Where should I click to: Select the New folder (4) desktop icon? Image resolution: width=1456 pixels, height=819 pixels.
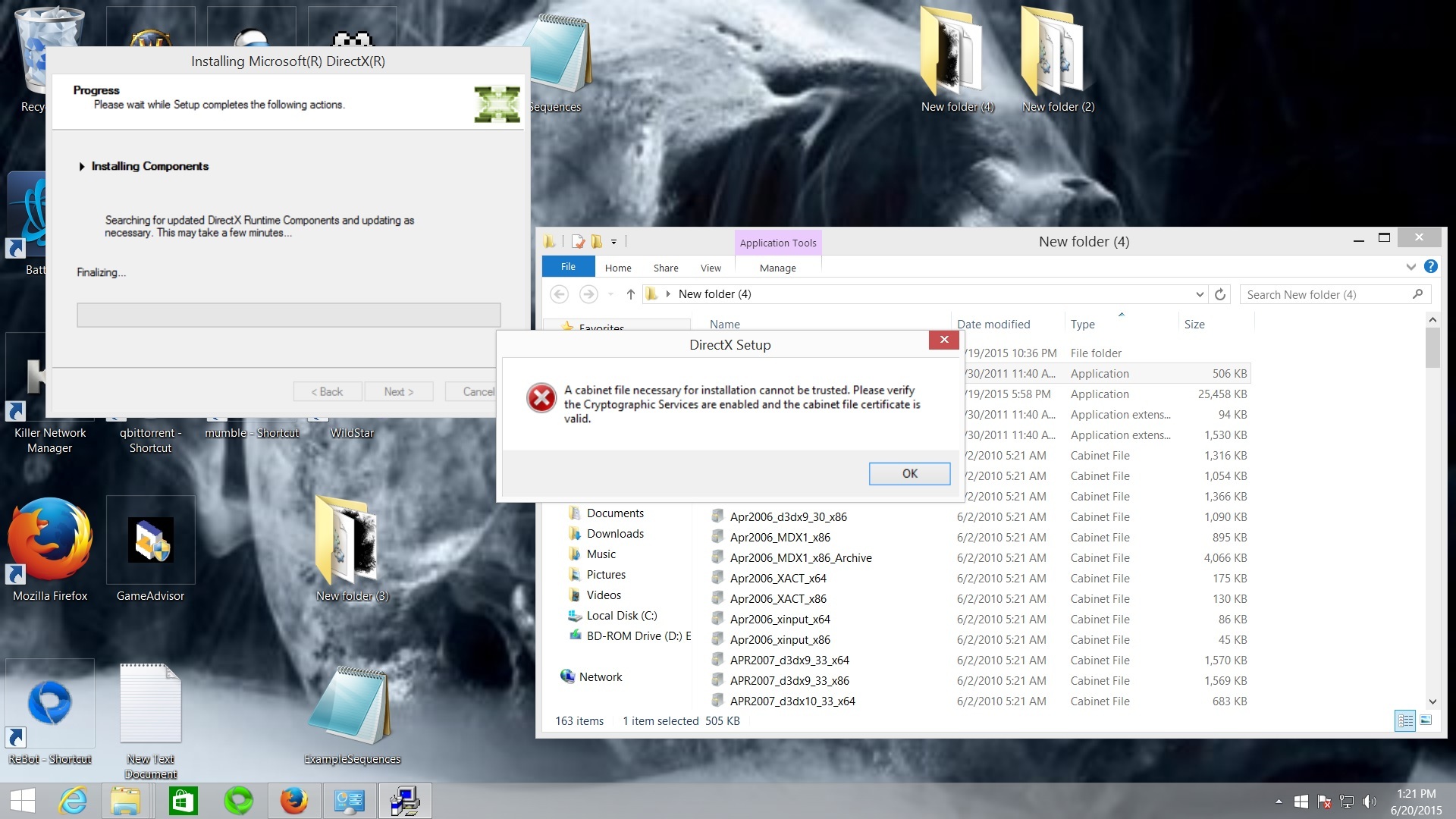tap(957, 61)
